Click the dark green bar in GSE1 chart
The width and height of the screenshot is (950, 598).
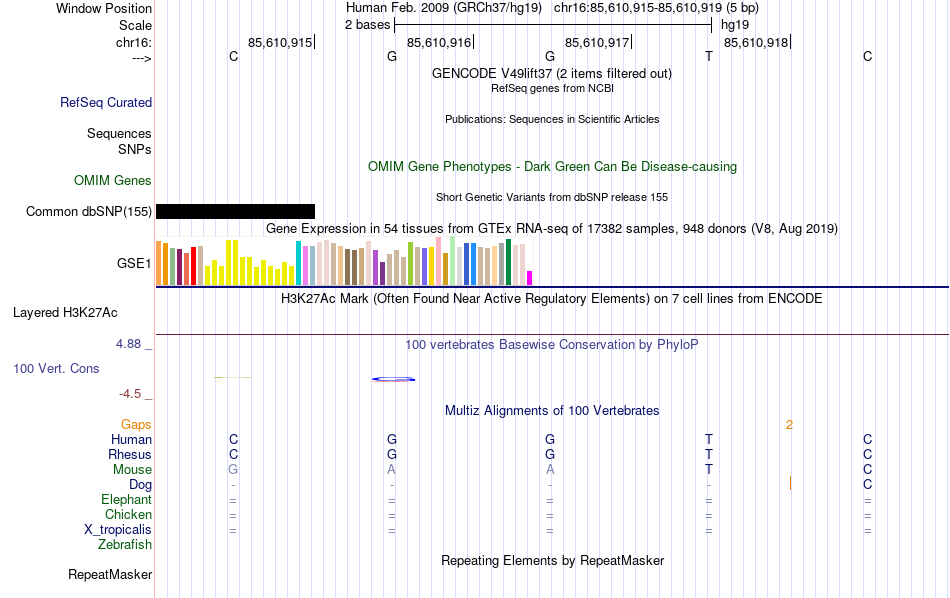coord(508,262)
